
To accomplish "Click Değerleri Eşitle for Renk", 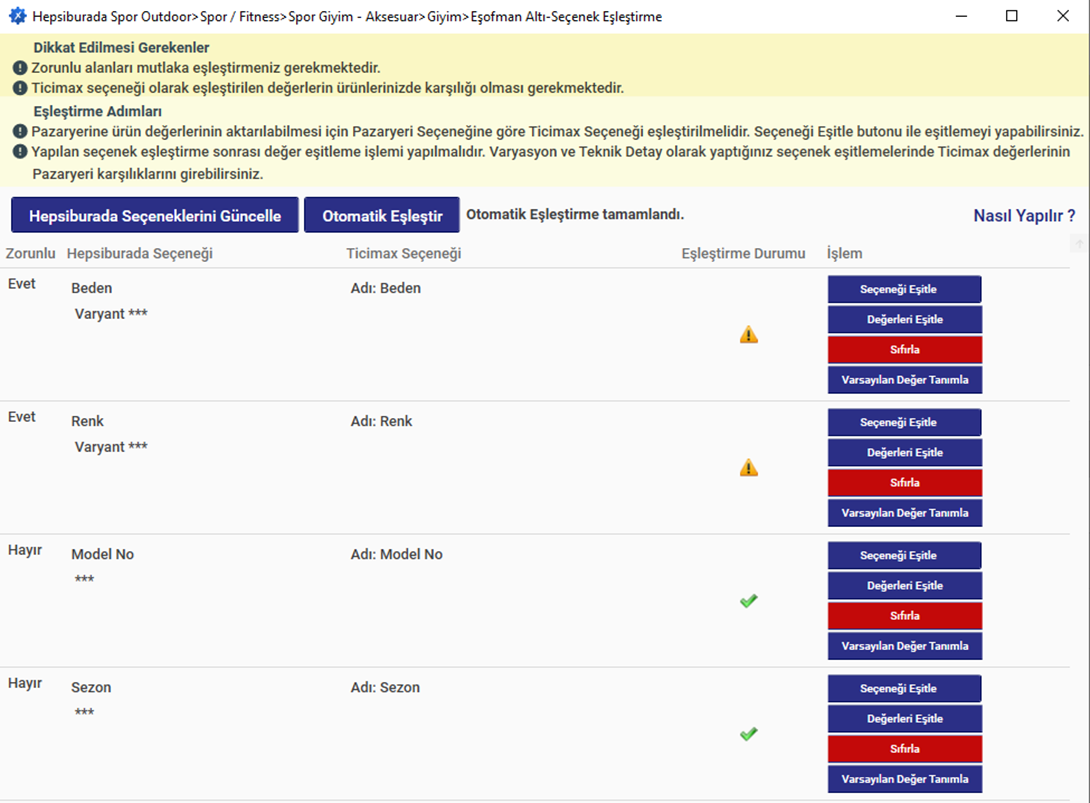I will coord(904,453).
